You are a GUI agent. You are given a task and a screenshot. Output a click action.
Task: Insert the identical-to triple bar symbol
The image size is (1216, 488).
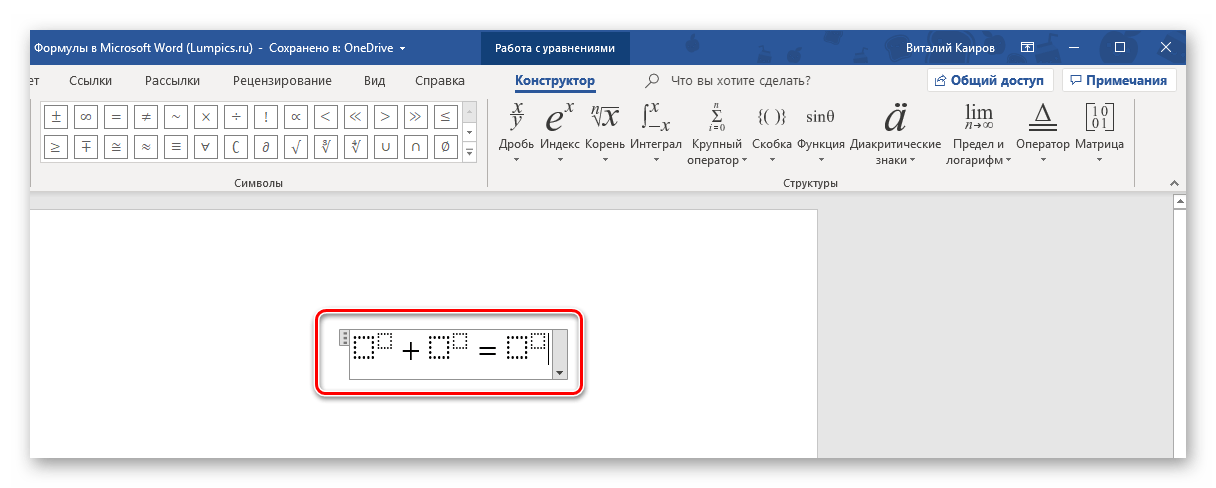(x=176, y=147)
